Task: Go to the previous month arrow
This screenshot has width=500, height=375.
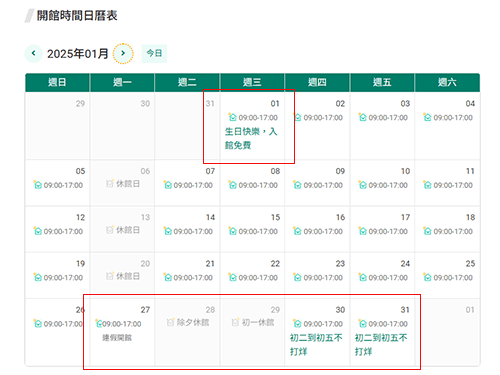Action: 34,53
